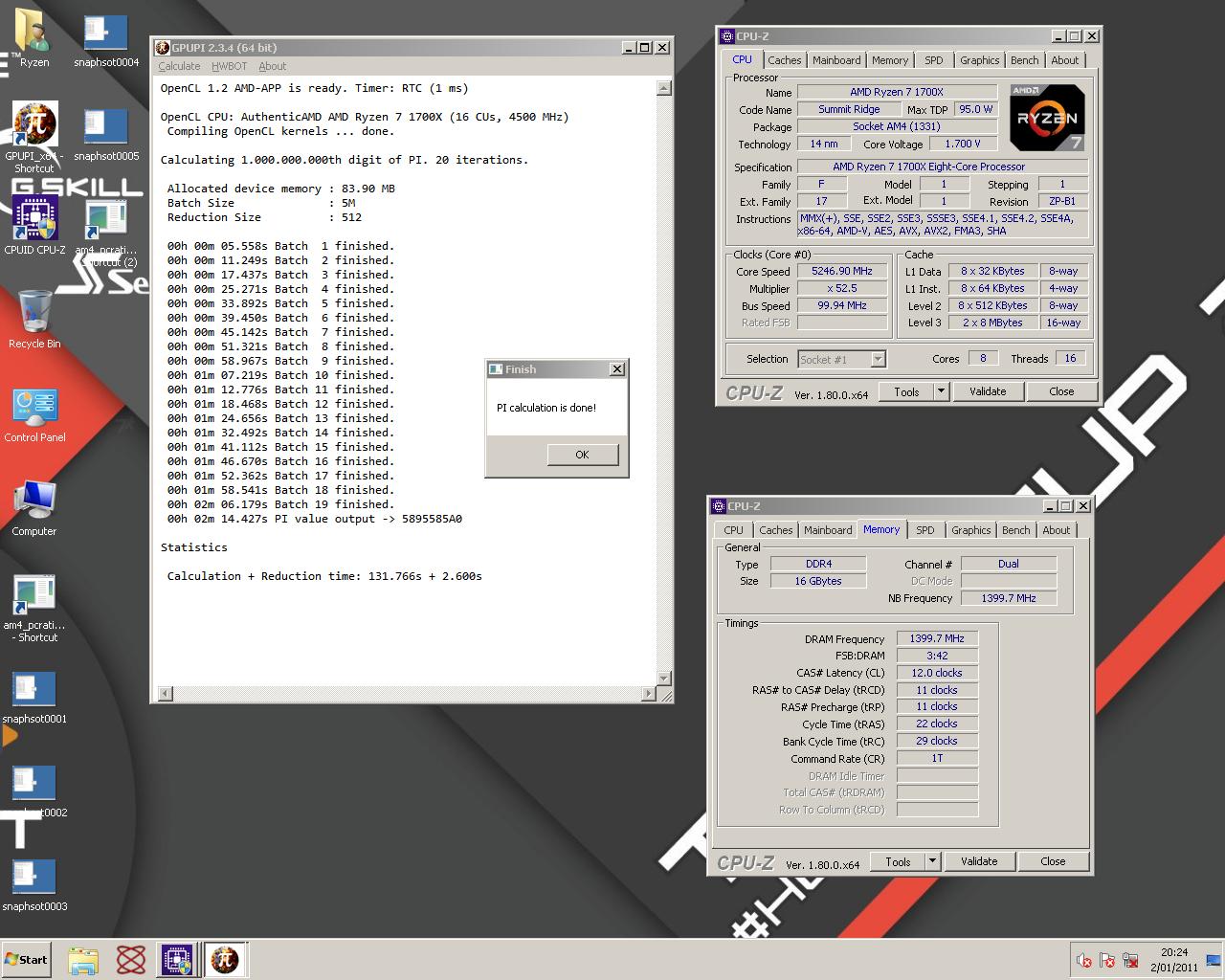This screenshot has width=1225, height=980.
Task: Click the PI value output 5895585A0 line
Action: pyautogui.click(x=315, y=519)
